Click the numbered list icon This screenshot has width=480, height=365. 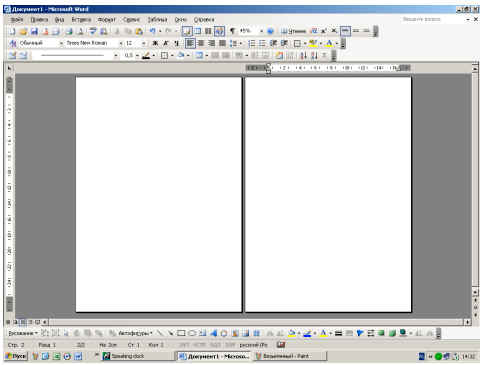tap(252, 43)
